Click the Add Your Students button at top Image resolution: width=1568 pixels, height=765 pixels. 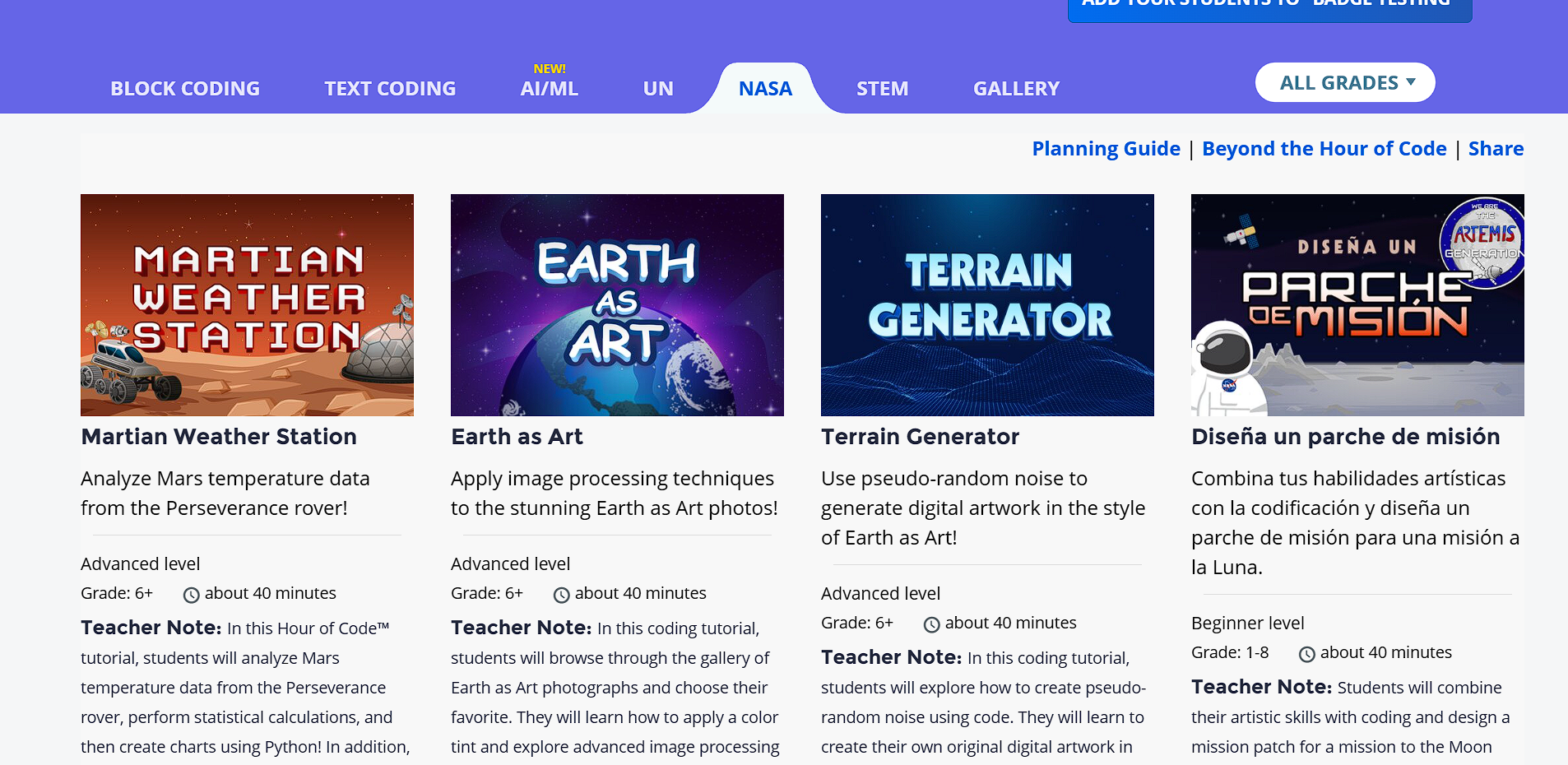[1269, 7]
